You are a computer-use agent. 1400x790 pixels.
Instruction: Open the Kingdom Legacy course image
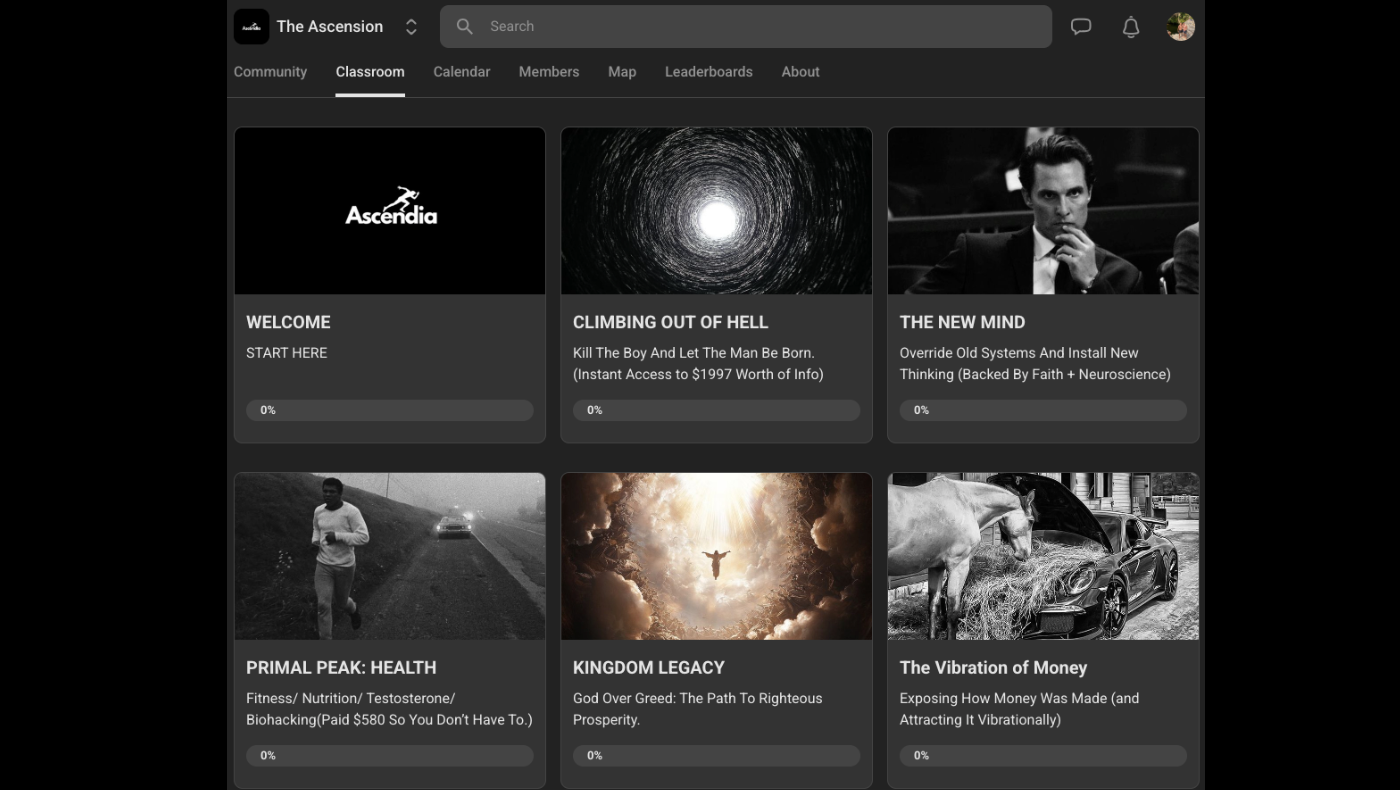716,556
